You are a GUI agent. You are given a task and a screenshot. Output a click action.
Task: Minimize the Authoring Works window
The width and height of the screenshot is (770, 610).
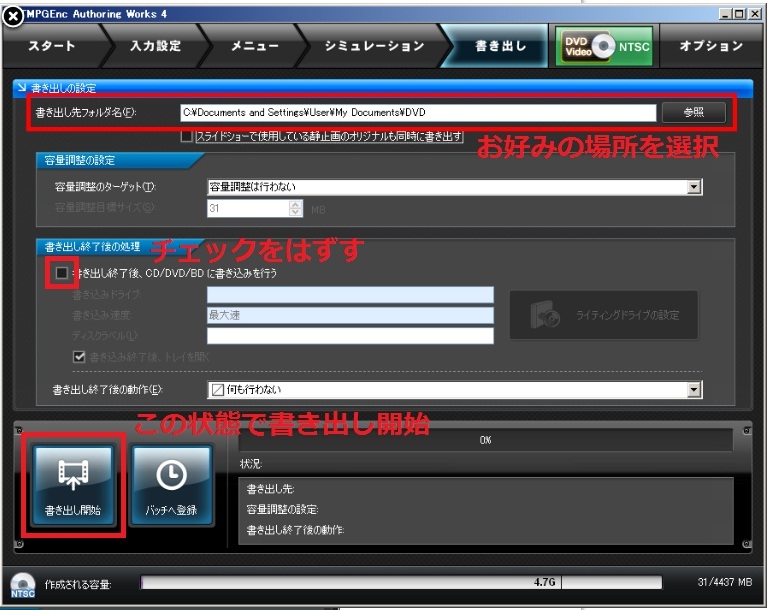725,14
